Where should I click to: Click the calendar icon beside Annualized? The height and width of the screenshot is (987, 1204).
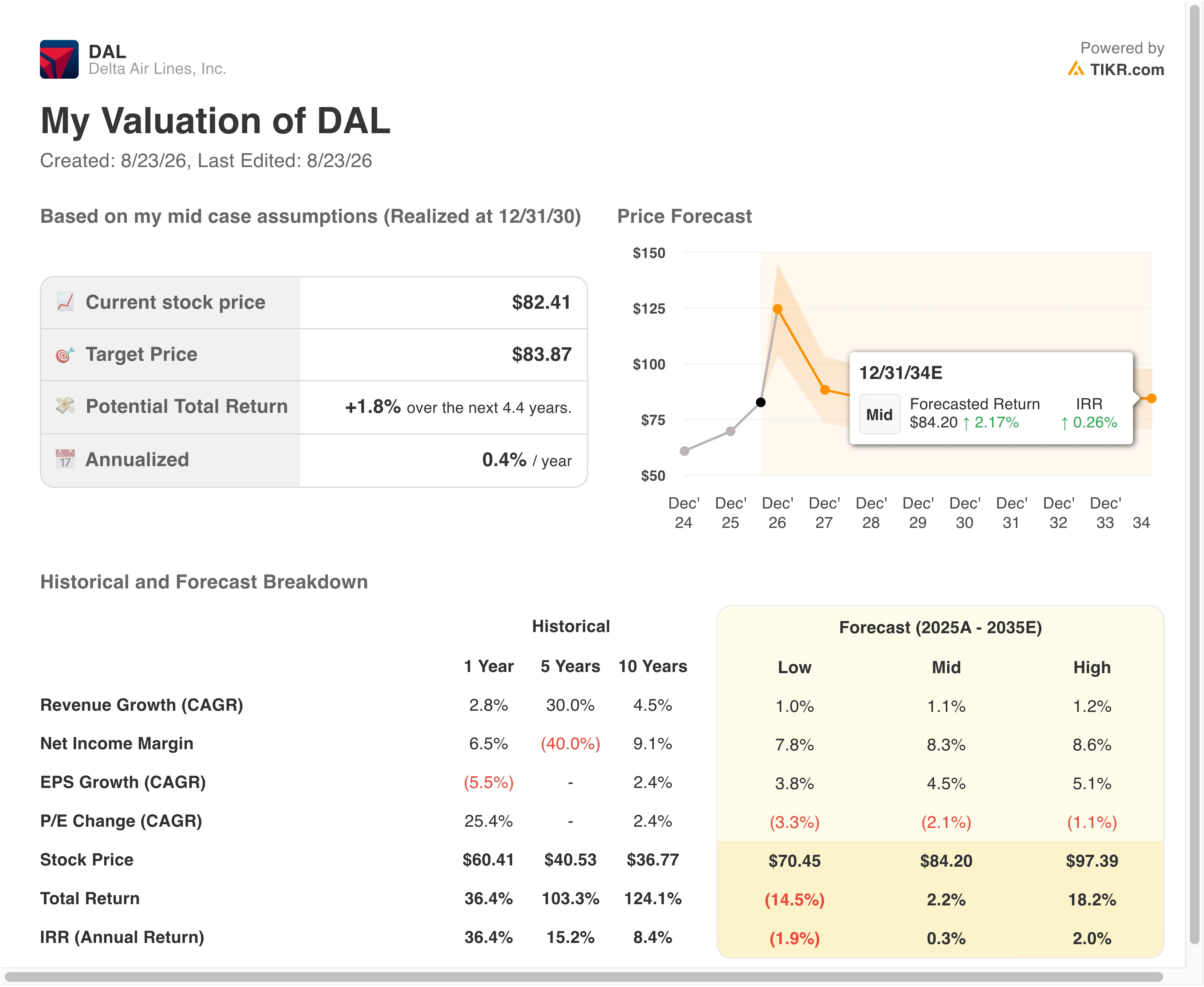(65, 459)
